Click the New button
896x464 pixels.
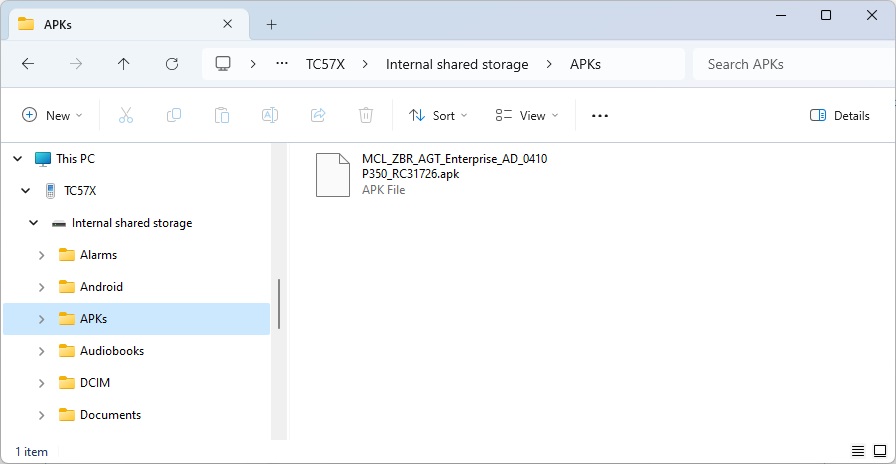click(53, 116)
